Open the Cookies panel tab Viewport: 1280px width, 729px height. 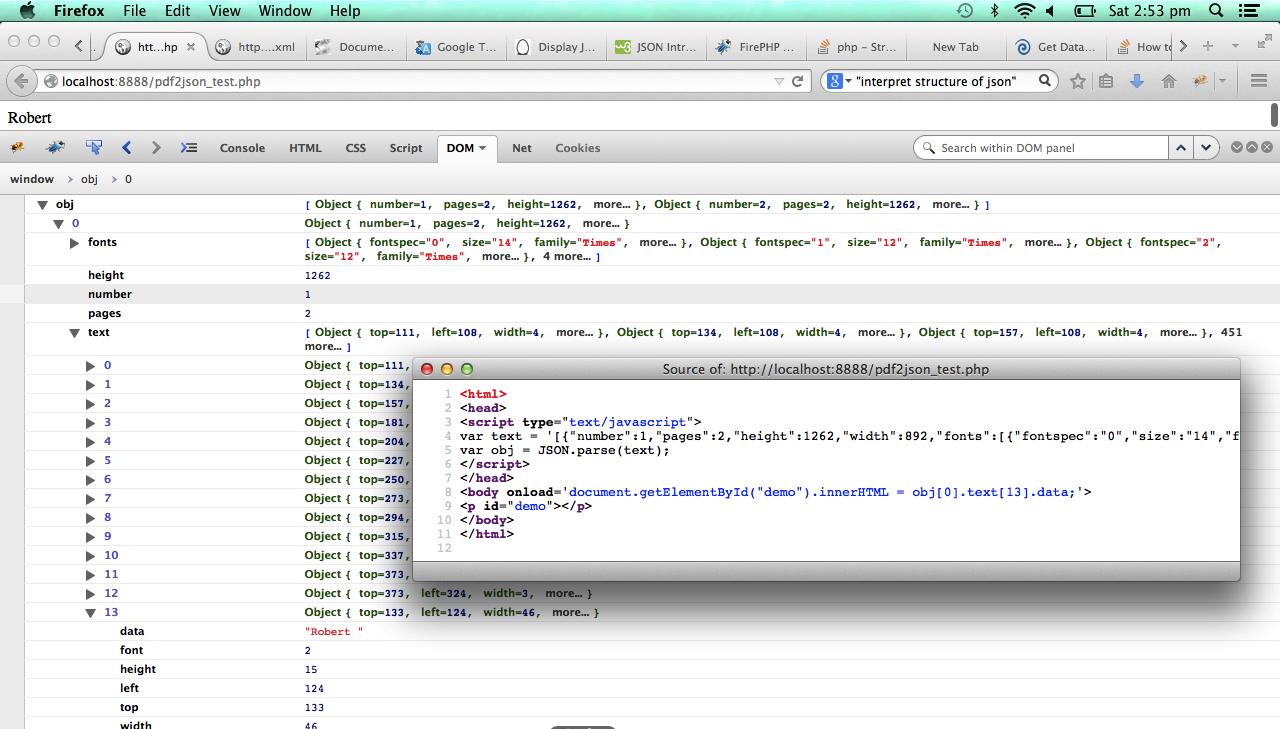tap(578, 148)
